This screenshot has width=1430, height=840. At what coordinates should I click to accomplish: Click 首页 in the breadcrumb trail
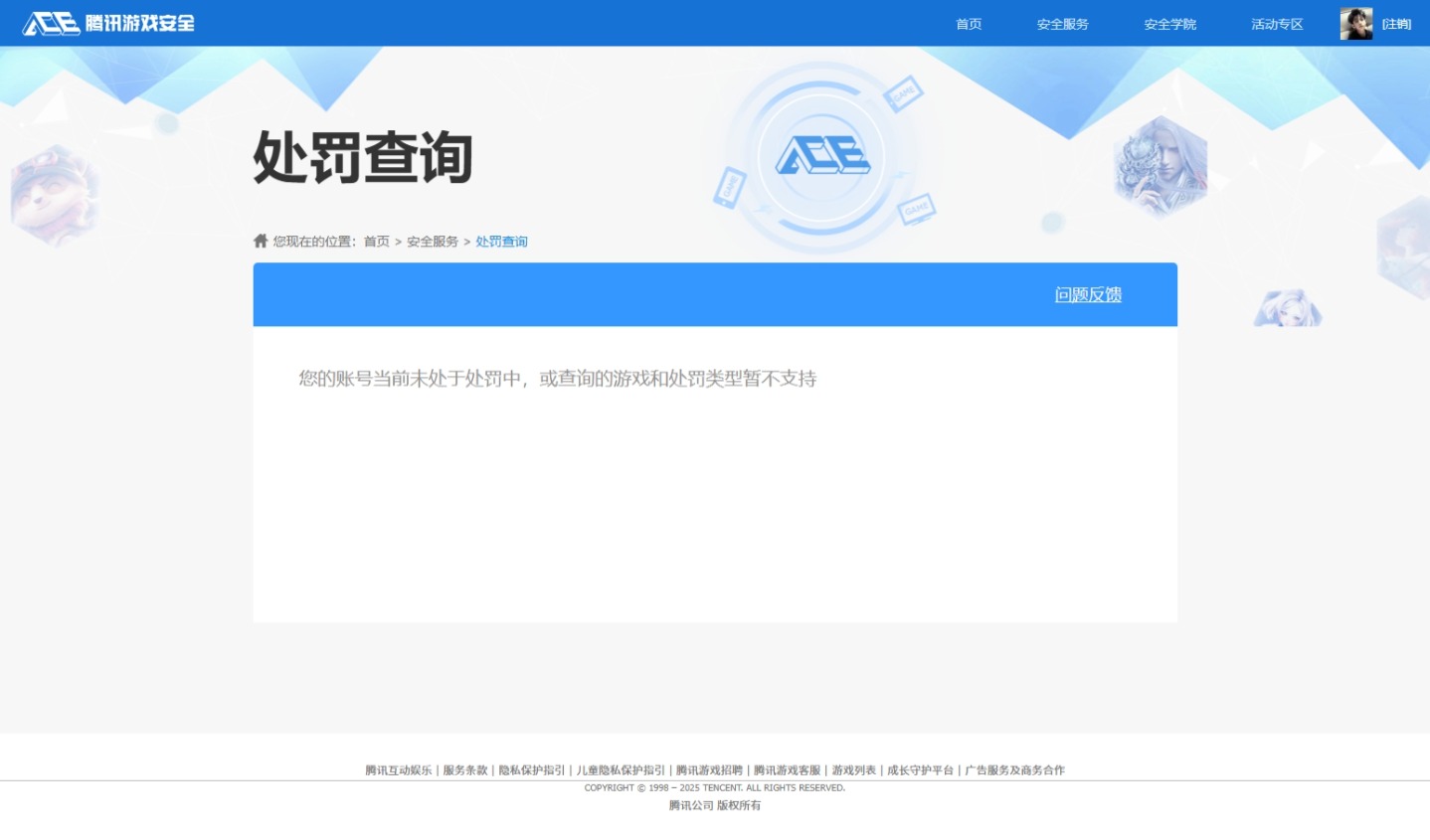click(376, 241)
